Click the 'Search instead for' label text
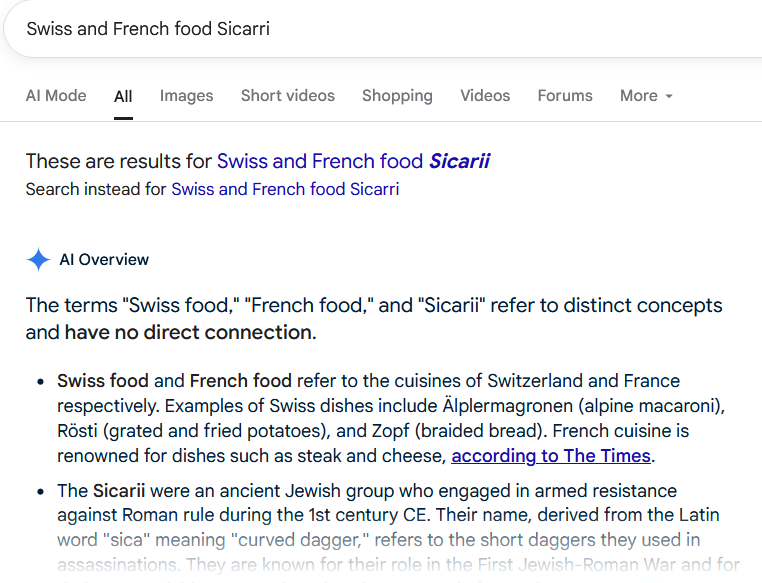Image resolution: width=762 pixels, height=583 pixels. 96,189
